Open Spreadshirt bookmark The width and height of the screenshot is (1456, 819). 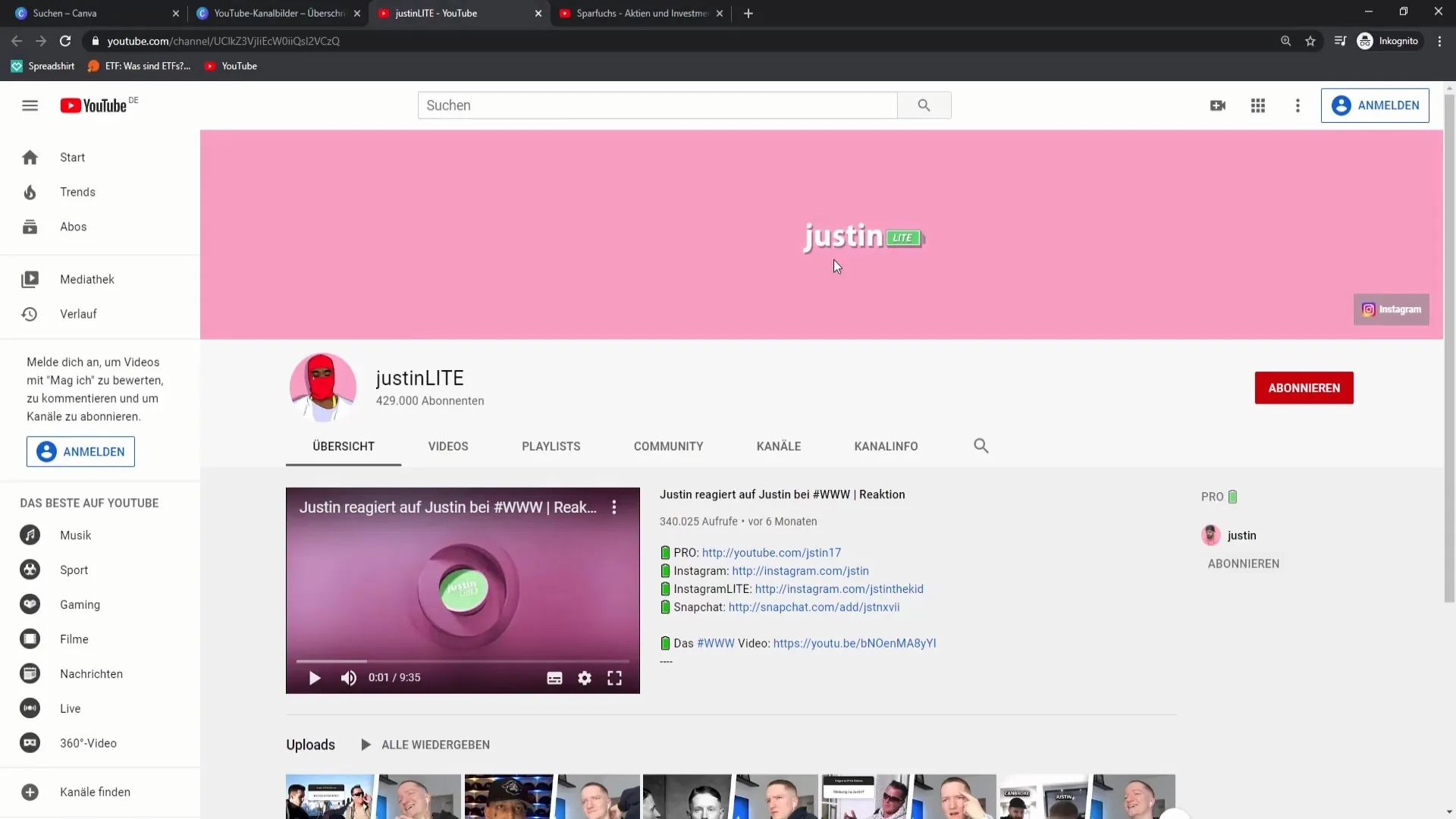pos(42,66)
